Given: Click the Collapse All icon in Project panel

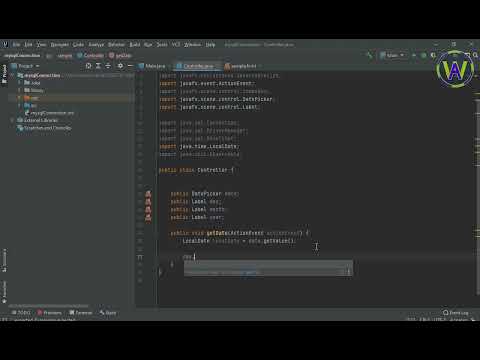Looking at the screenshot, I should pos(108,66).
